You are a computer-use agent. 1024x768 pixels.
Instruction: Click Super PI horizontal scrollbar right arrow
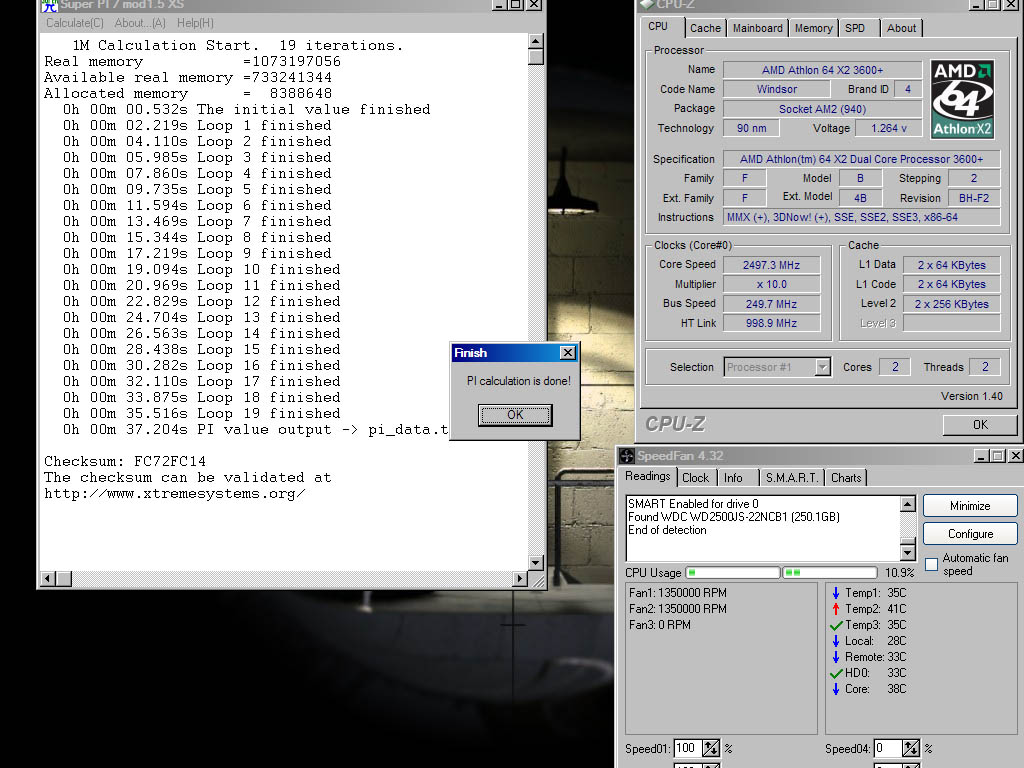(x=520, y=579)
